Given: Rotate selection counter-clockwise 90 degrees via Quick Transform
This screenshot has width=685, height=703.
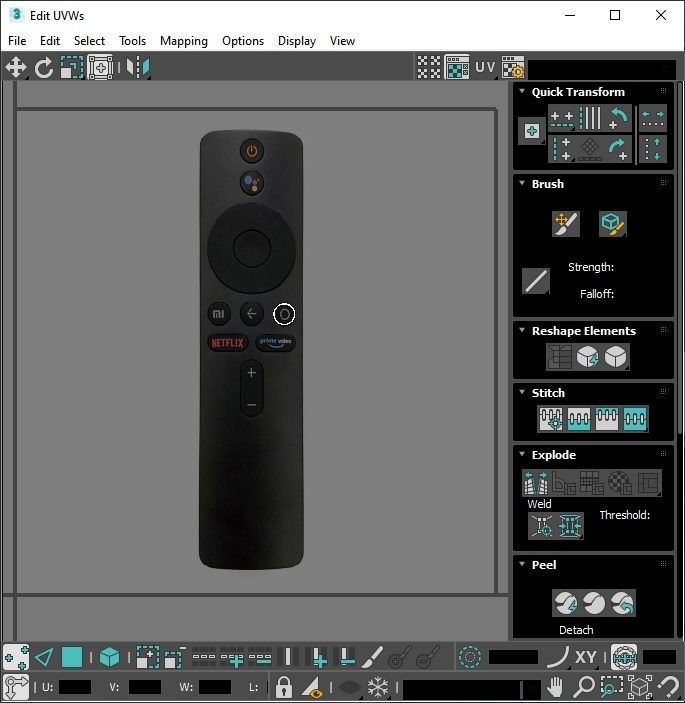Looking at the screenshot, I should [x=618, y=117].
